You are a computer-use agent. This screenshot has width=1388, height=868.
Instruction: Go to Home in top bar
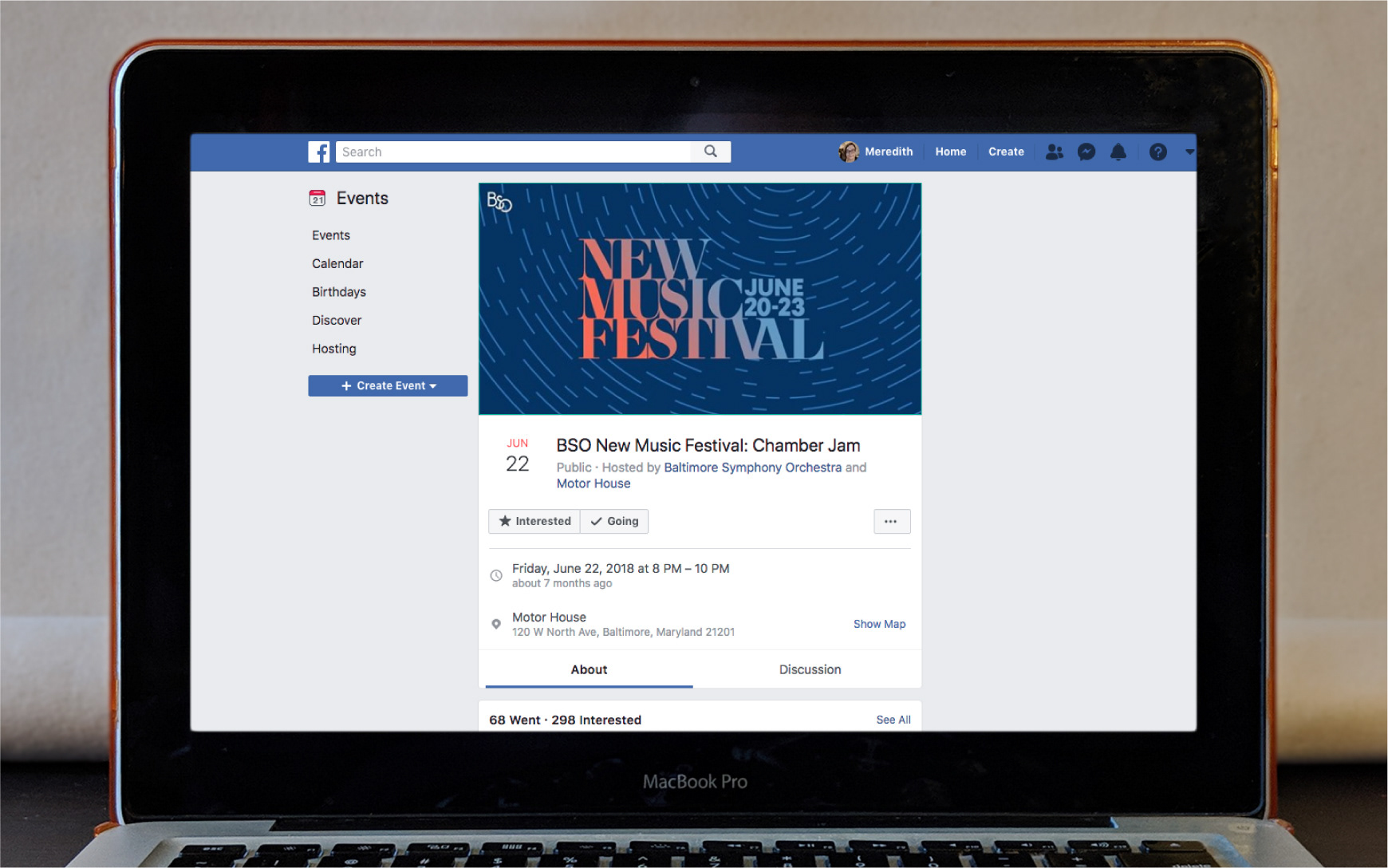coord(951,152)
